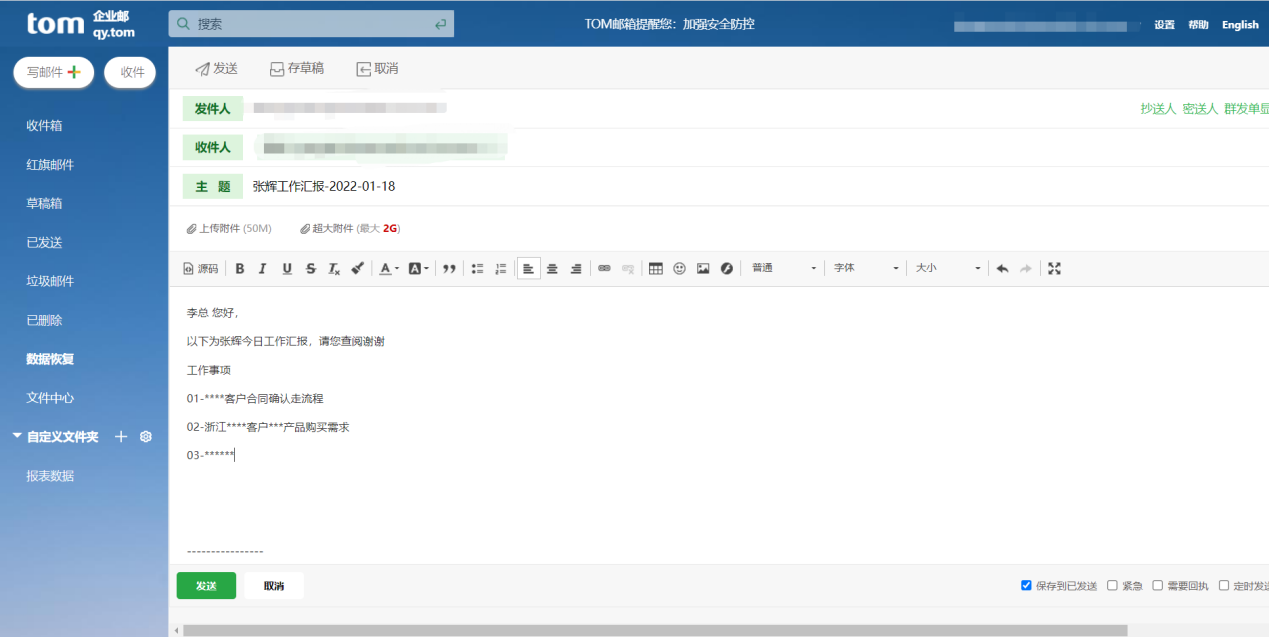Open the emoji smiley picker
The width and height of the screenshot is (1269, 637).
tap(680, 268)
